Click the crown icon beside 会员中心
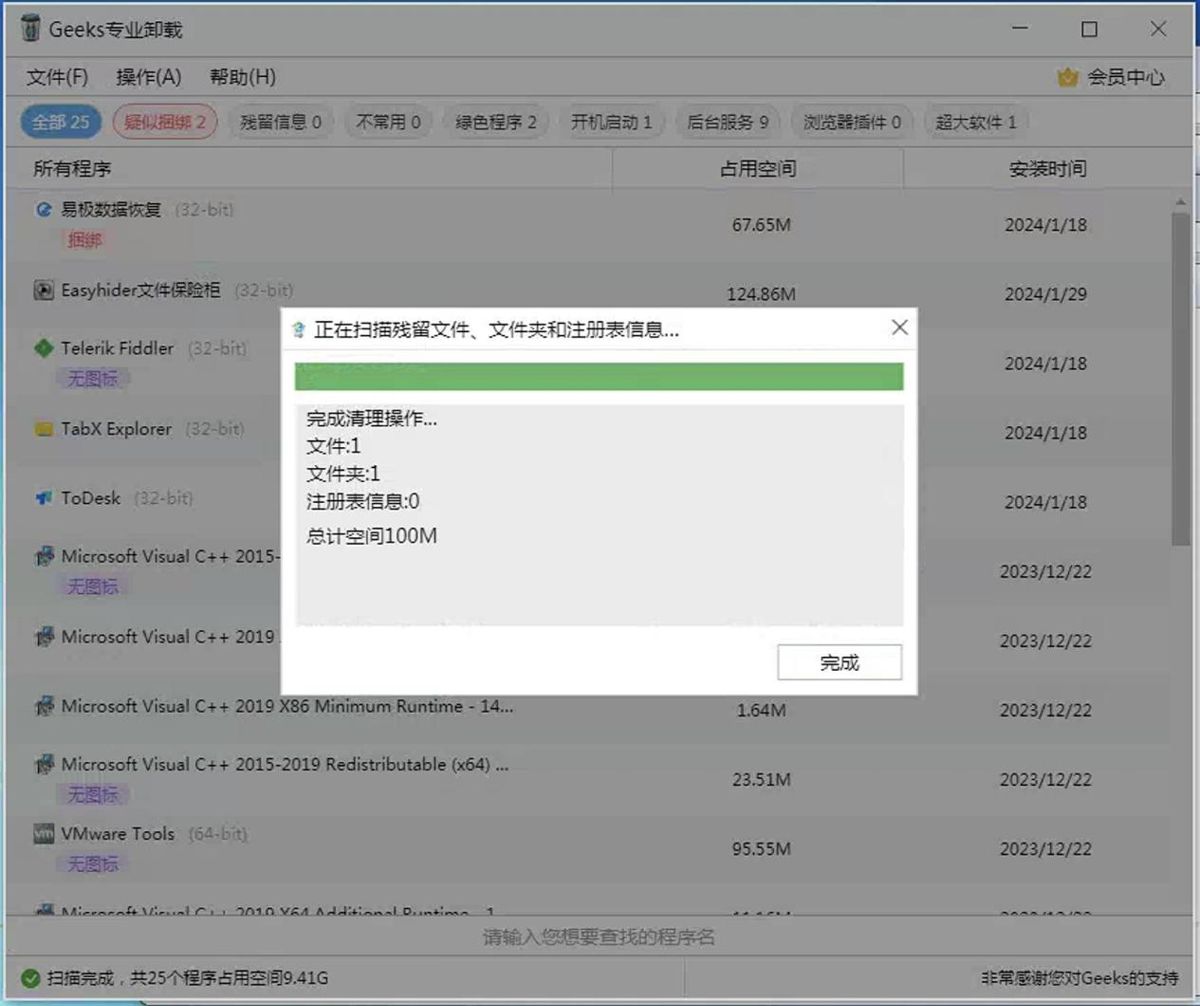Image resolution: width=1200 pixels, height=1006 pixels. pyautogui.click(x=1068, y=77)
